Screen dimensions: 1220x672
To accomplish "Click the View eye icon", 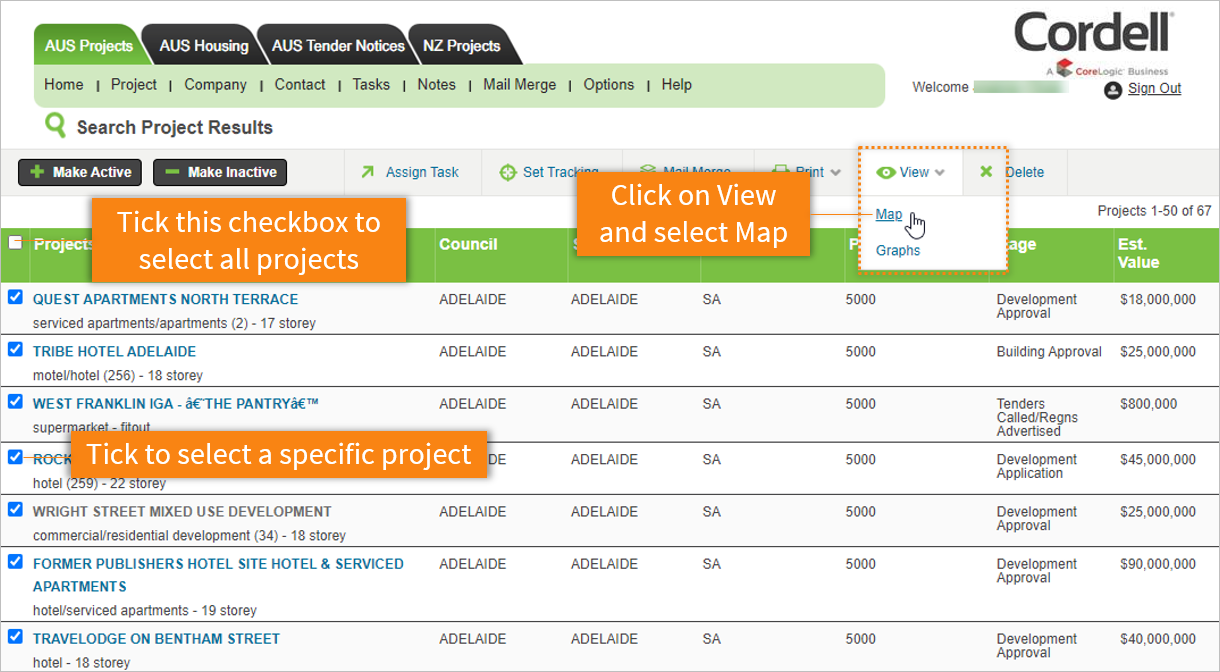I will (885, 172).
